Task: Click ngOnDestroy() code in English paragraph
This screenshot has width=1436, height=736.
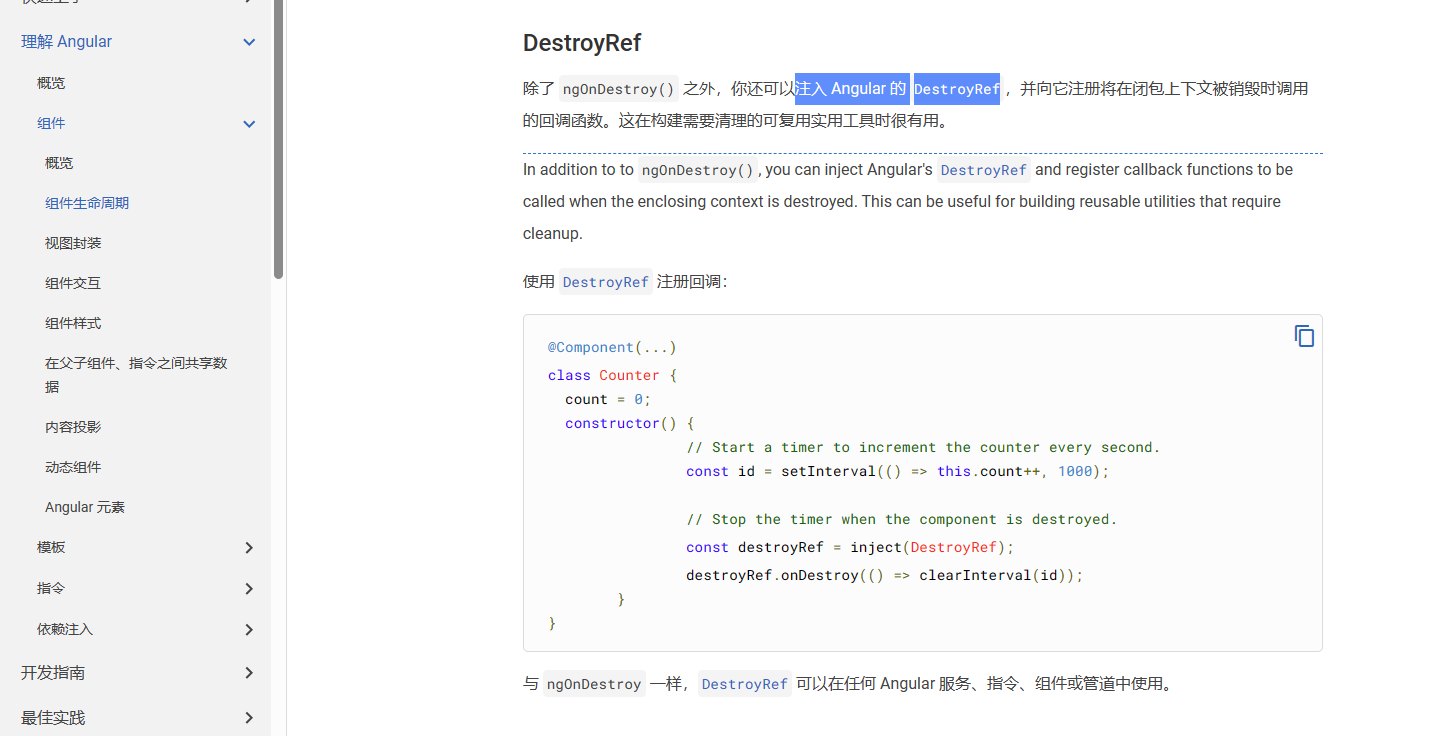Action: pos(698,170)
